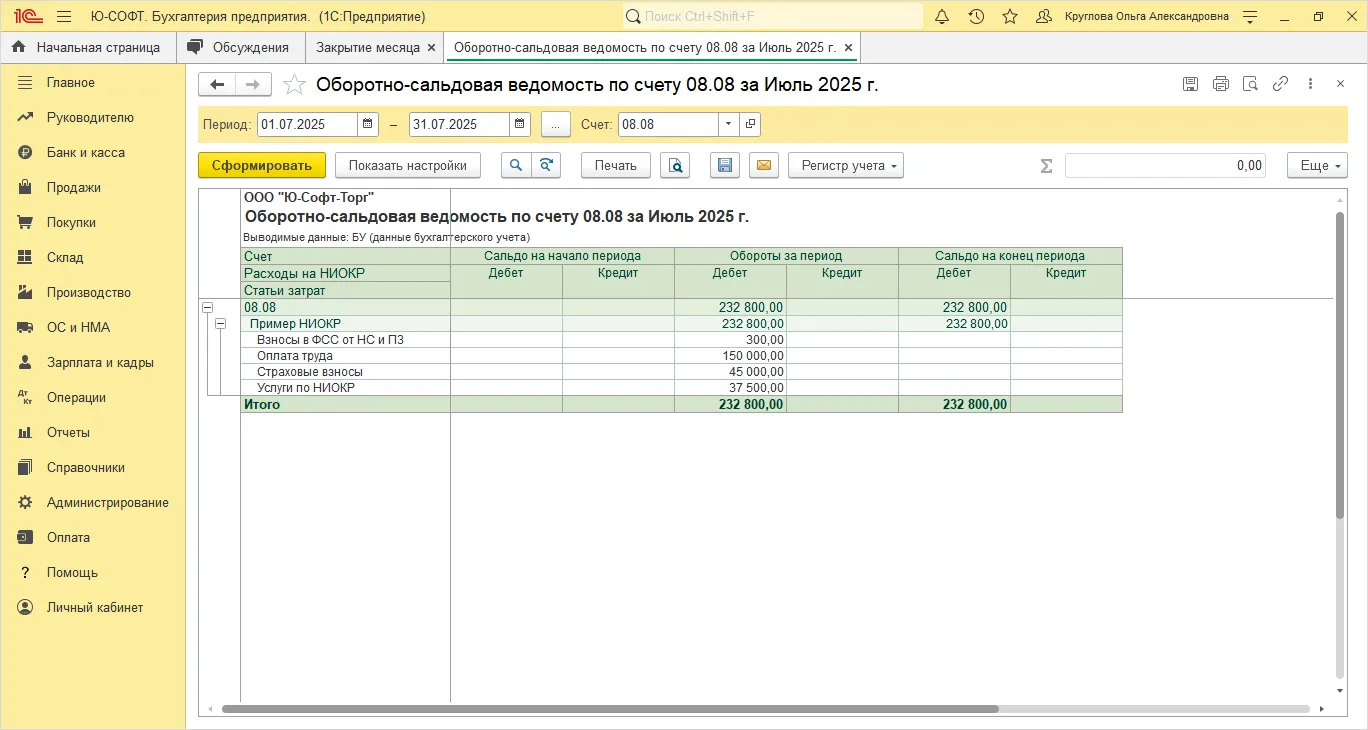
Task: Click the vertical scrollbar of report
Action: point(1340,365)
